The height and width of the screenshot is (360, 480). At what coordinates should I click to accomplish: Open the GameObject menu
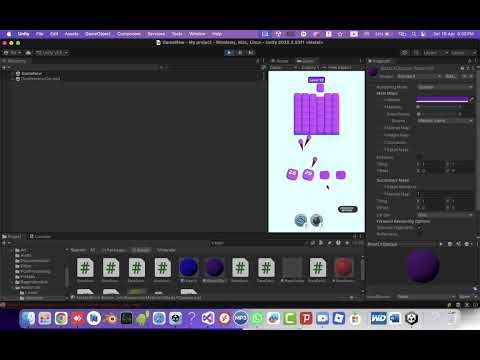pos(98,34)
